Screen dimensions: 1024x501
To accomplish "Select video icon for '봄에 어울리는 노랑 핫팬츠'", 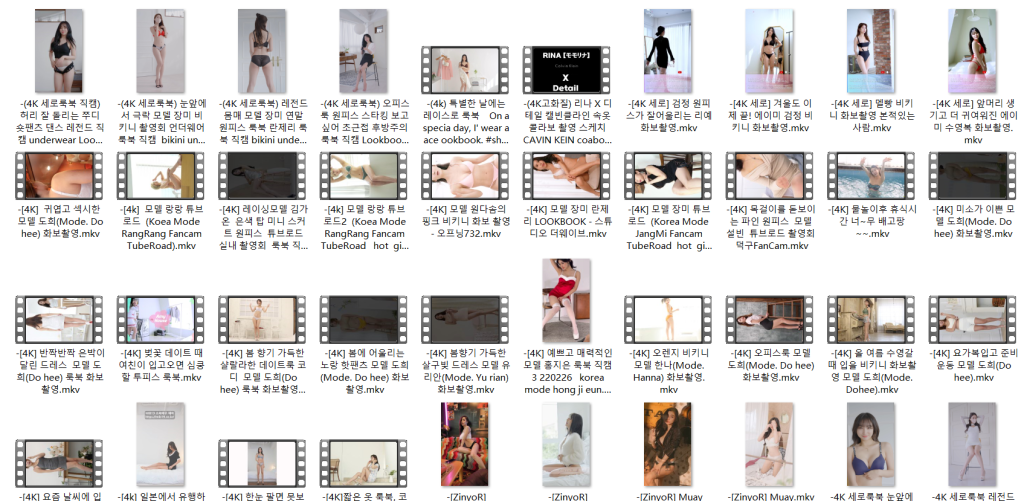I will tap(363, 319).
